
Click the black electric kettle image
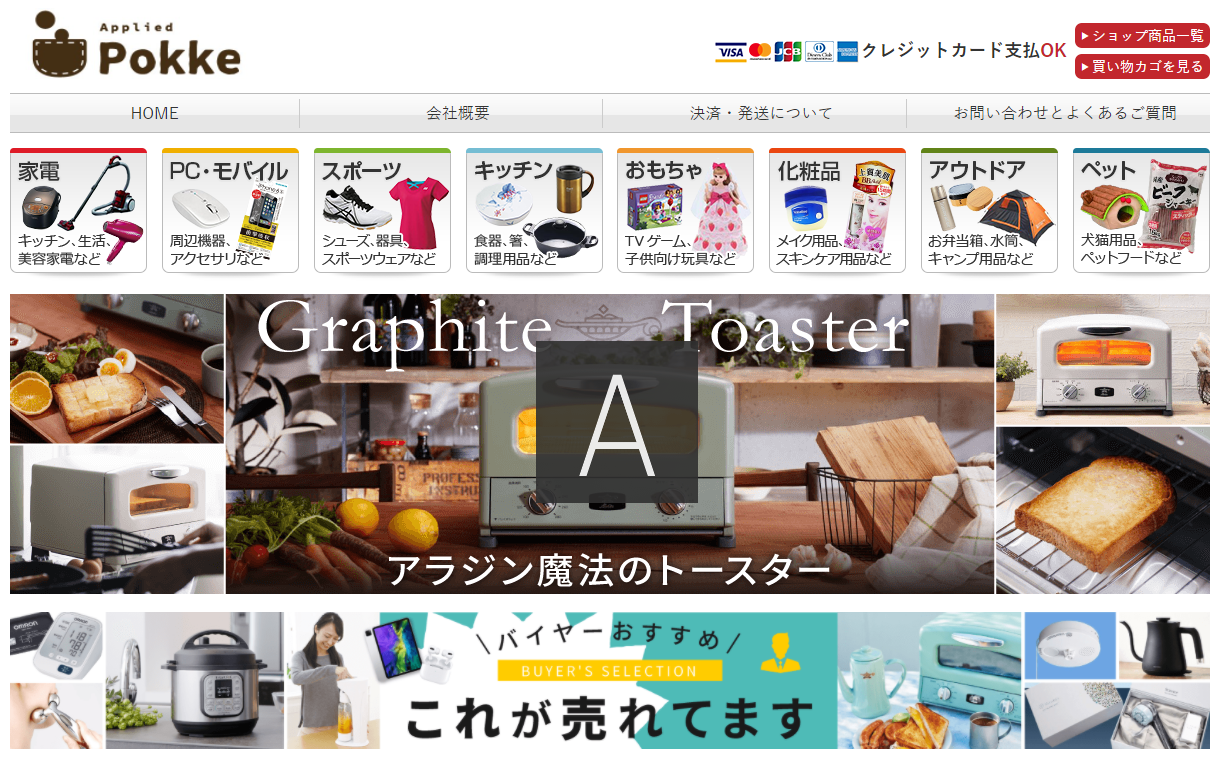[x=1164, y=646]
